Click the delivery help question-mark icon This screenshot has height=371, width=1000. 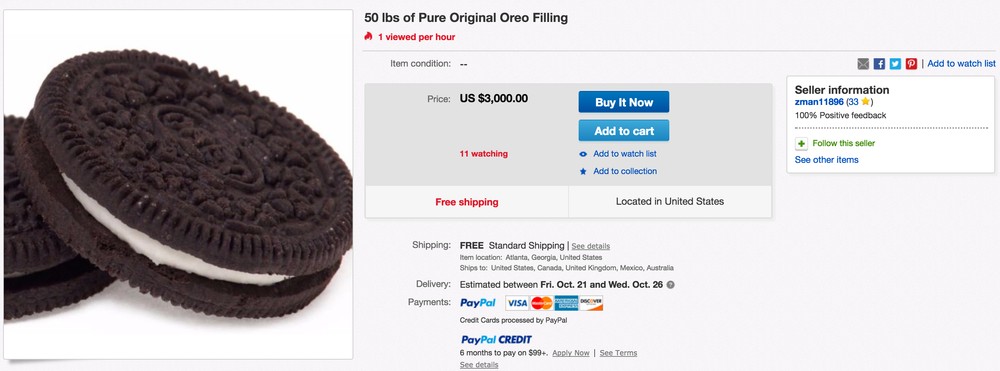[670, 285]
